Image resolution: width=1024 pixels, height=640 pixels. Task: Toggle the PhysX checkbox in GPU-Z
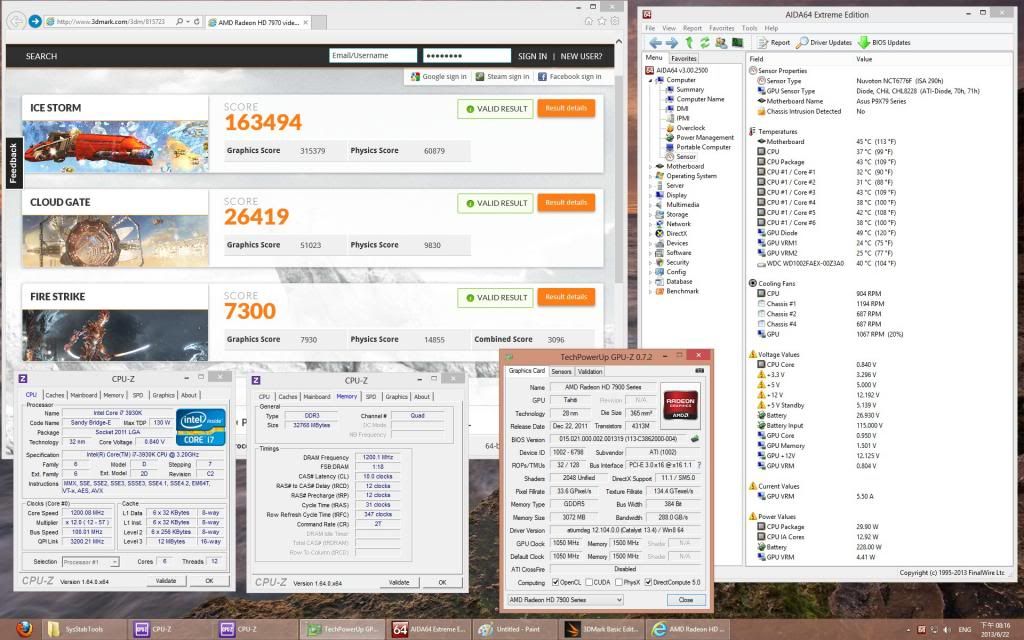pyautogui.click(x=618, y=583)
